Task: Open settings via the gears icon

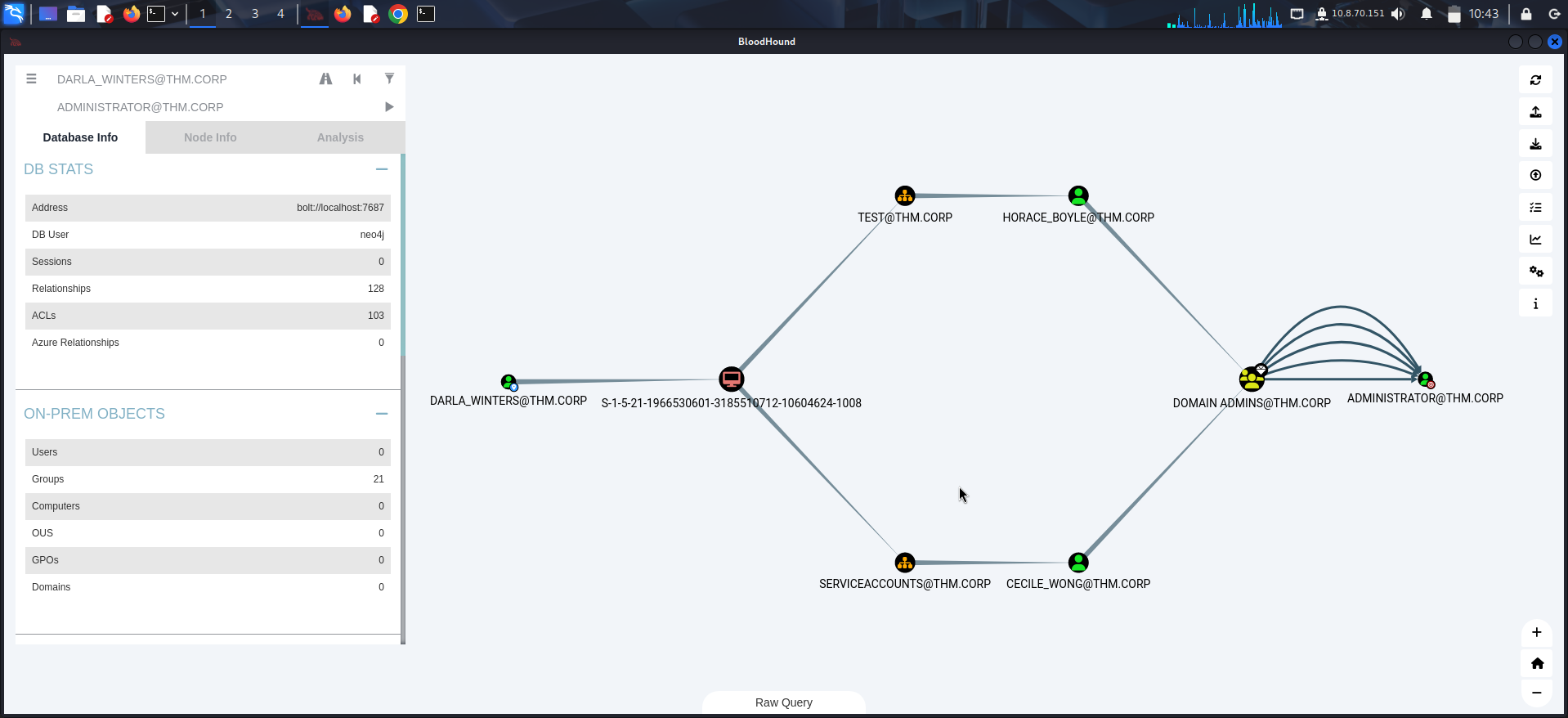Action: [1535, 271]
